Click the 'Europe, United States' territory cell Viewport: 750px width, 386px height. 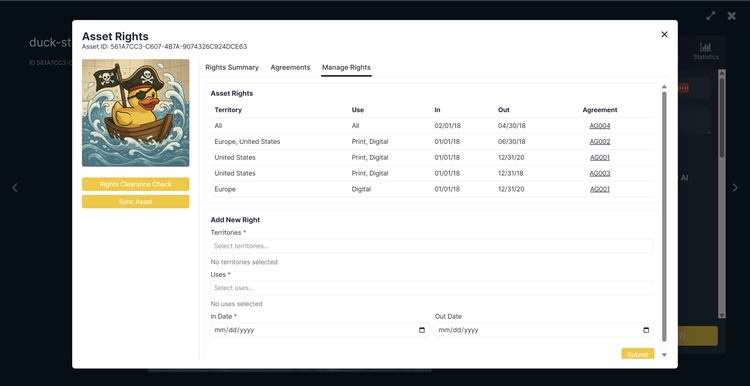(x=247, y=142)
